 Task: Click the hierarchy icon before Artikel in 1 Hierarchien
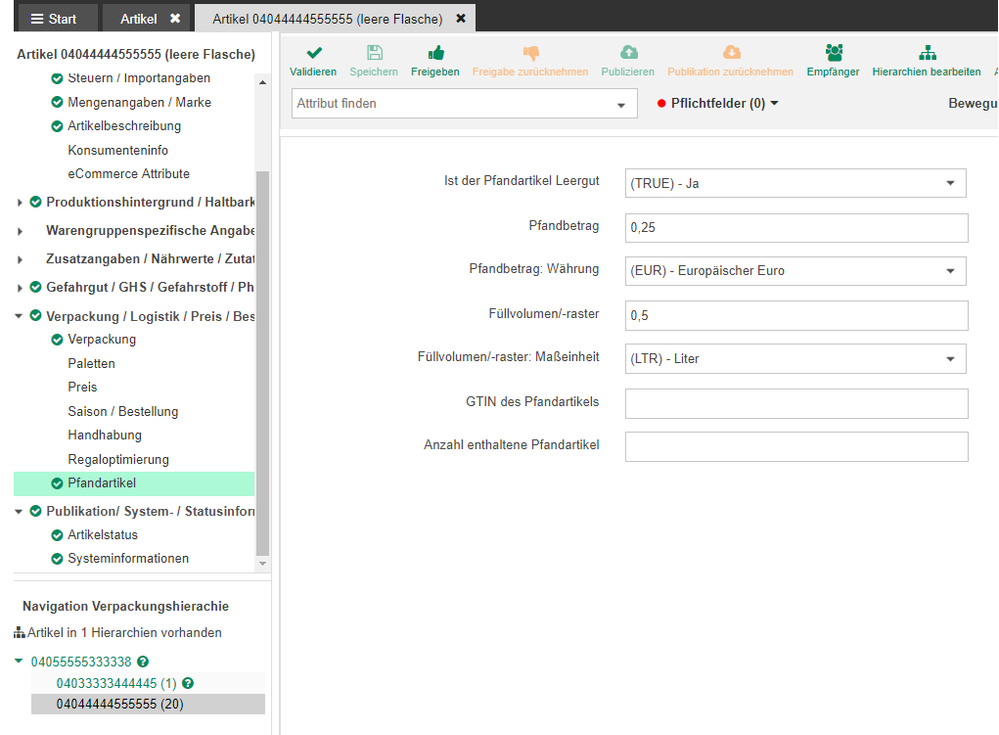[19, 633]
